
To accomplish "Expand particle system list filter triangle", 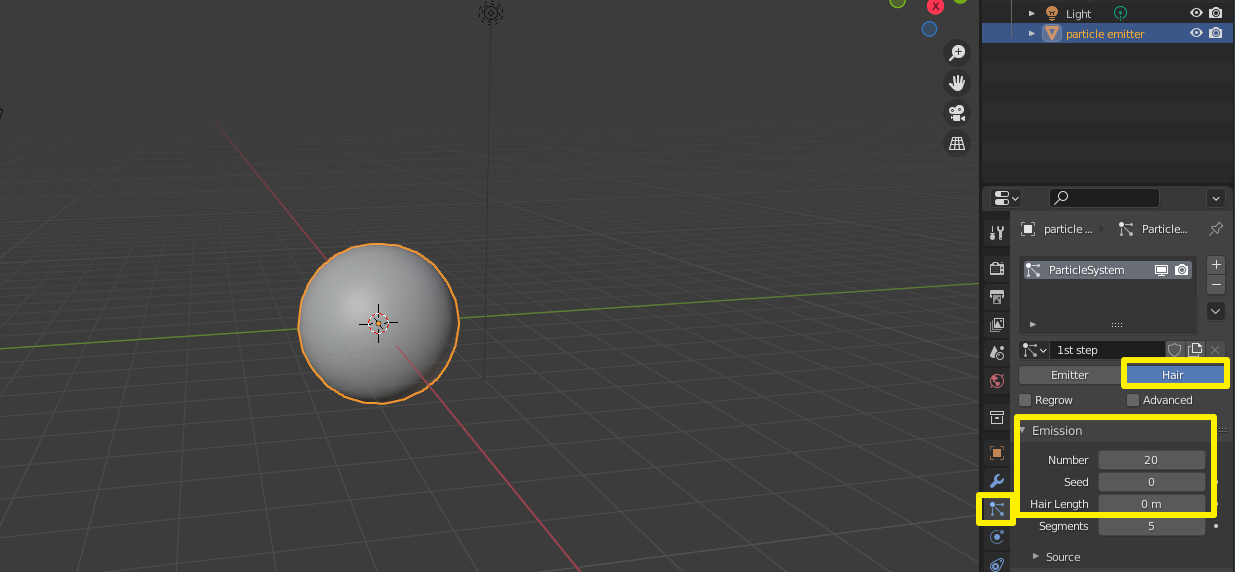I will (x=1032, y=324).
